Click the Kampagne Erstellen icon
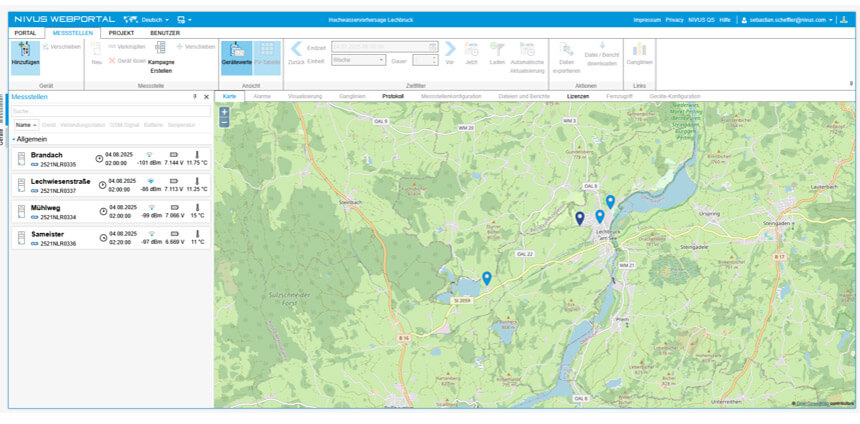This screenshot has width=860, height=424. (160, 48)
